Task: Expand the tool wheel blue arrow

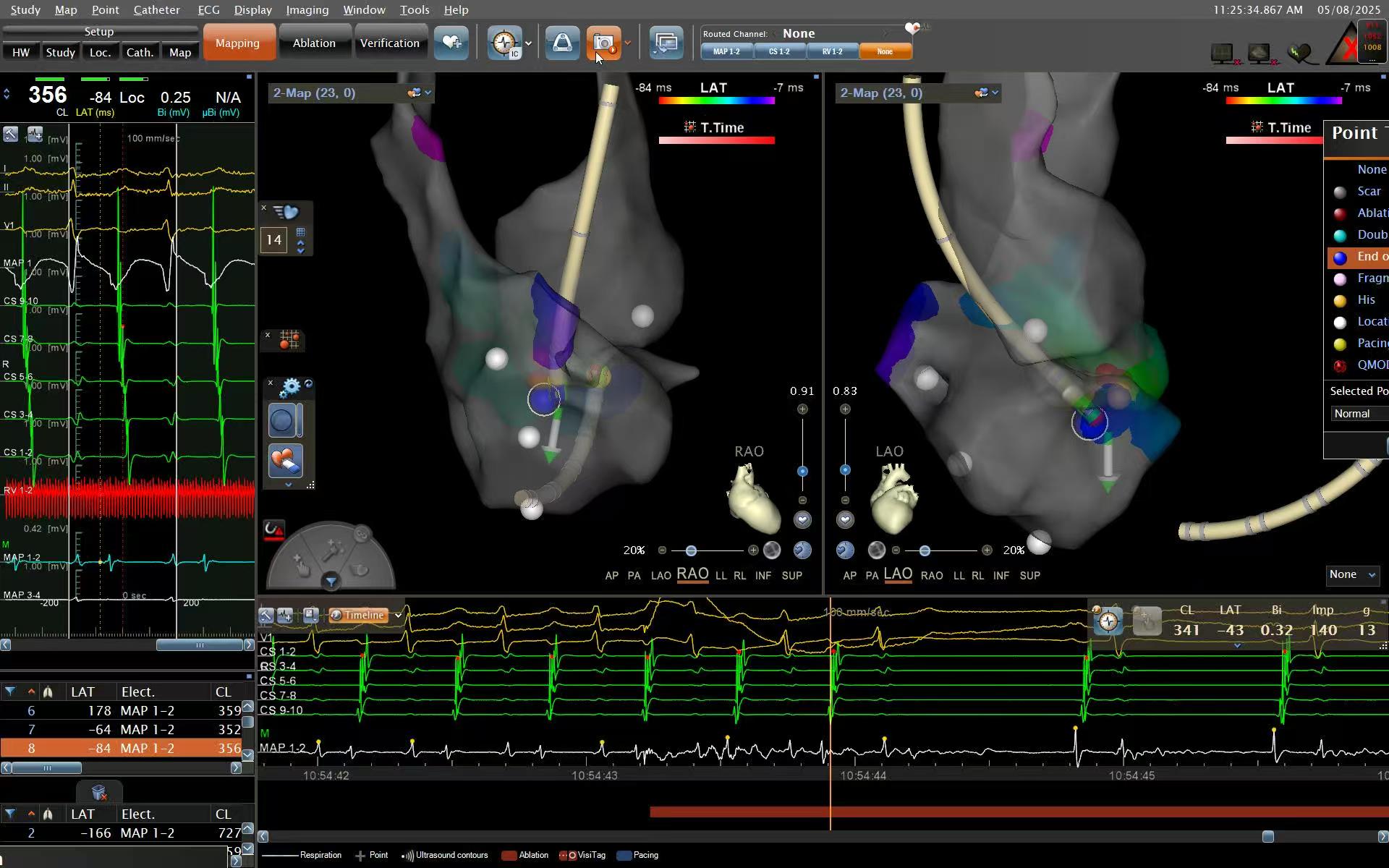Action: pyautogui.click(x=331, y=581)
